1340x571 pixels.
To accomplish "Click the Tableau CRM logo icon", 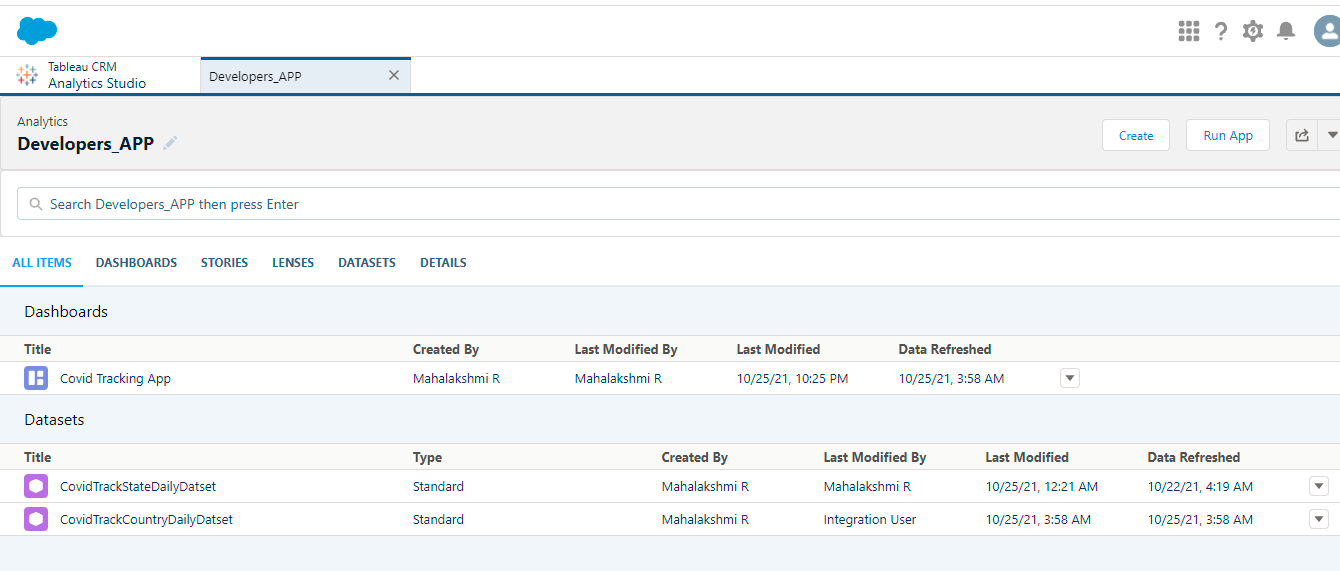I will [27, 75].
